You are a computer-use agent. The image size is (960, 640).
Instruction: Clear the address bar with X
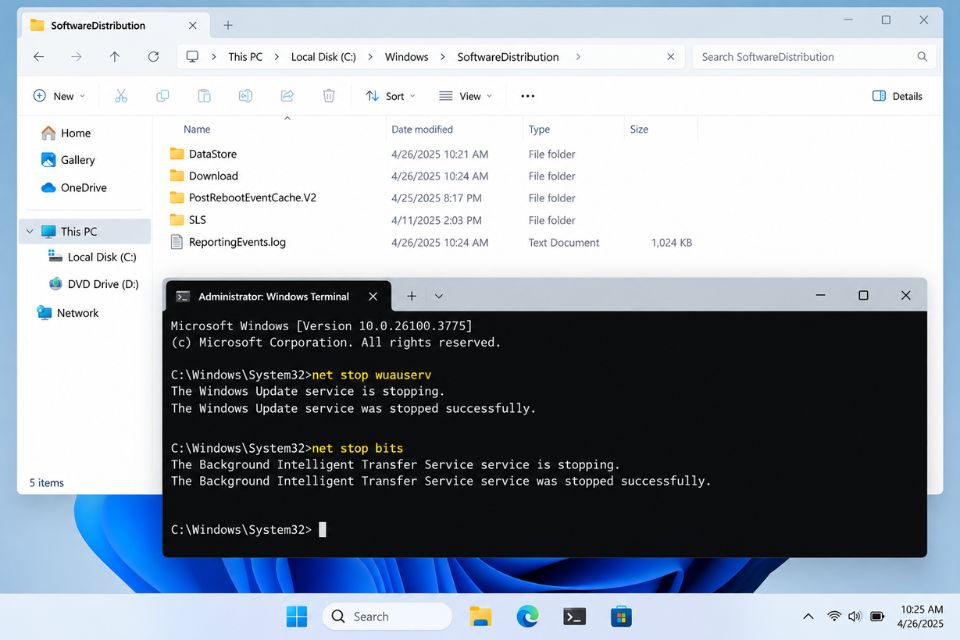670,57
